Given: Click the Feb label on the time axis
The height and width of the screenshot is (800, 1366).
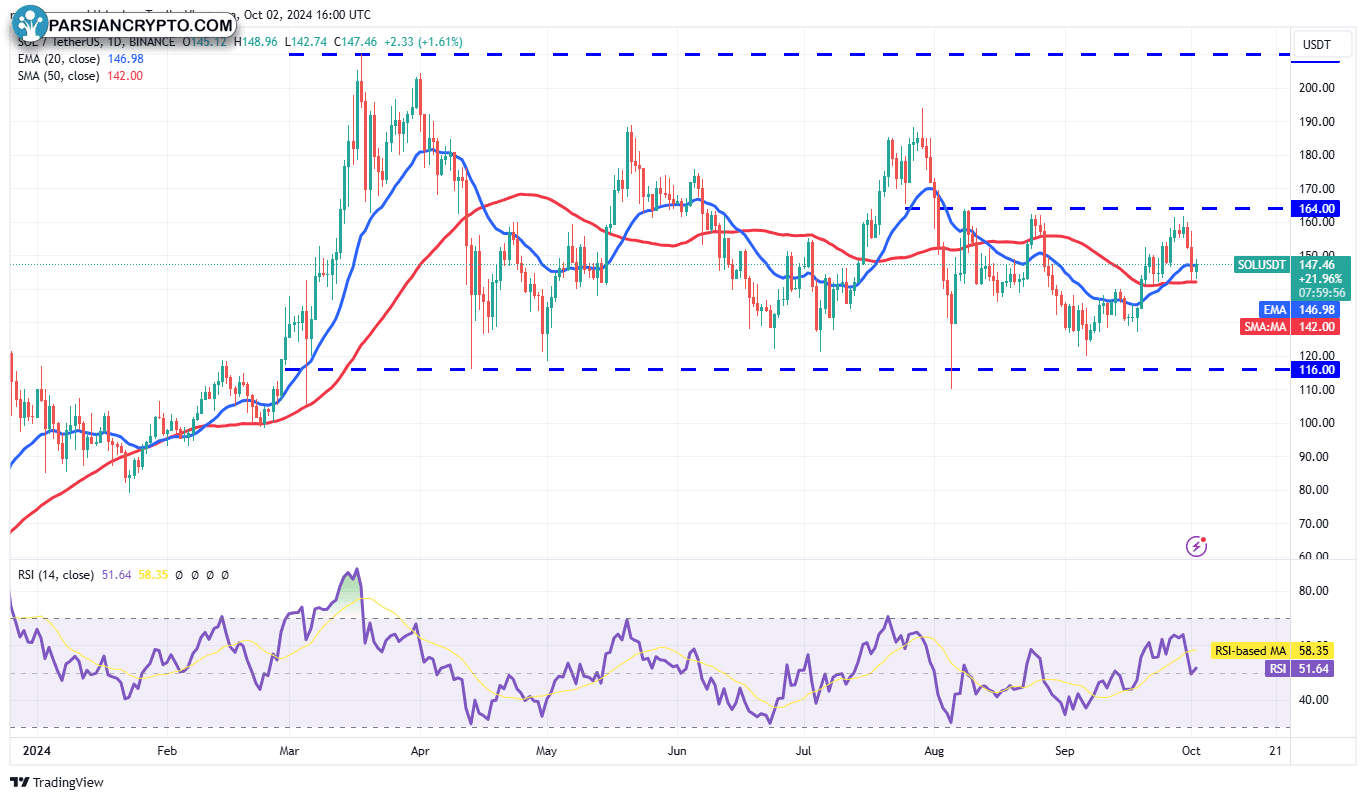Looking at the screenshot, I should tap(167, 749).
